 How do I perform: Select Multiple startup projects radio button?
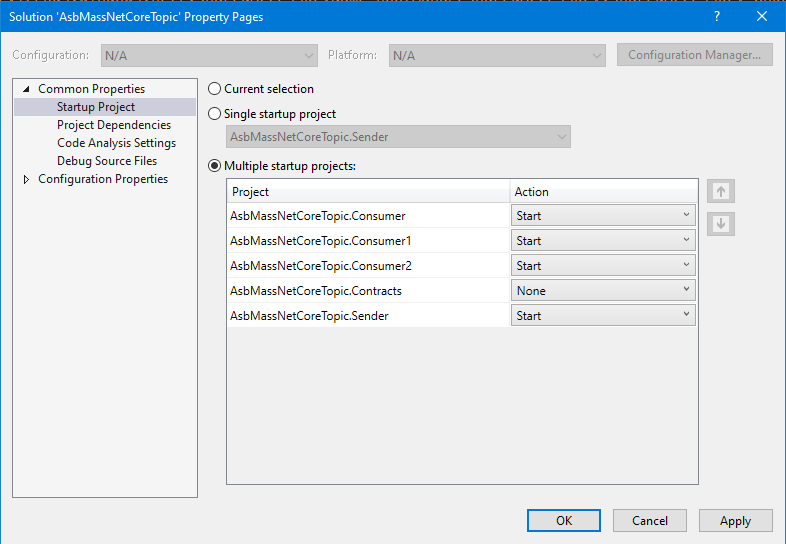click(x=215, y=166)
